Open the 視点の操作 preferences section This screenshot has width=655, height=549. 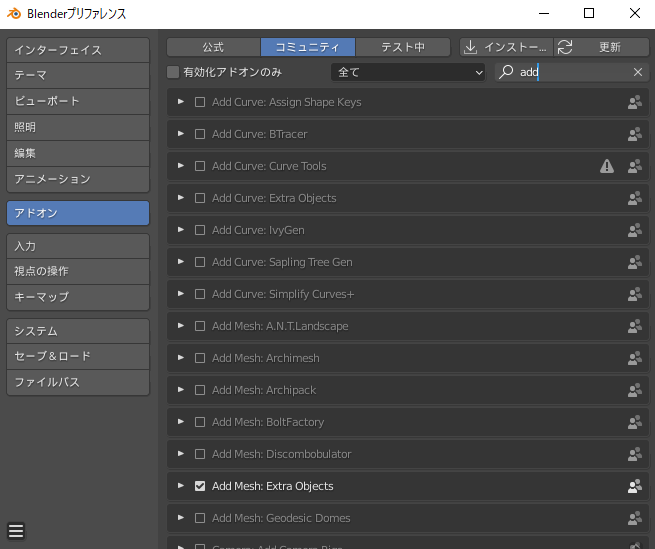(x=78, y=272)
